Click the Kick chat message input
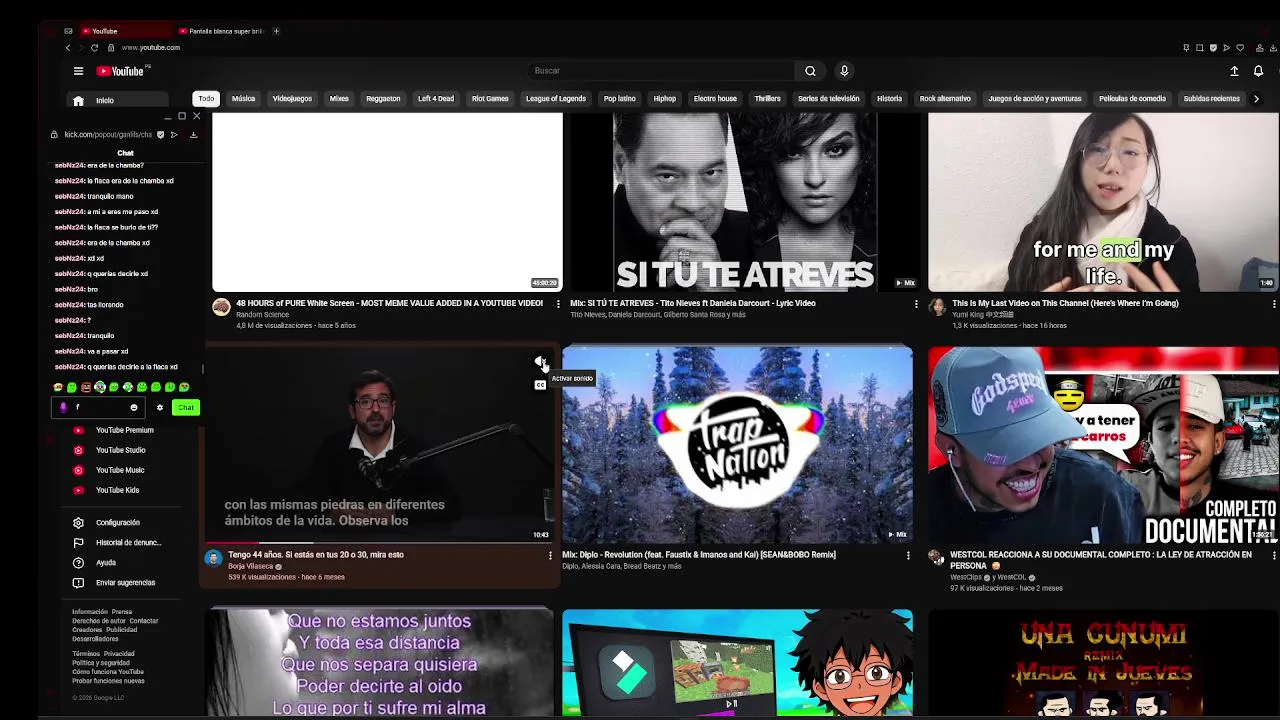Viewport: 1280px width, 720px height. (x=97, y=408)
